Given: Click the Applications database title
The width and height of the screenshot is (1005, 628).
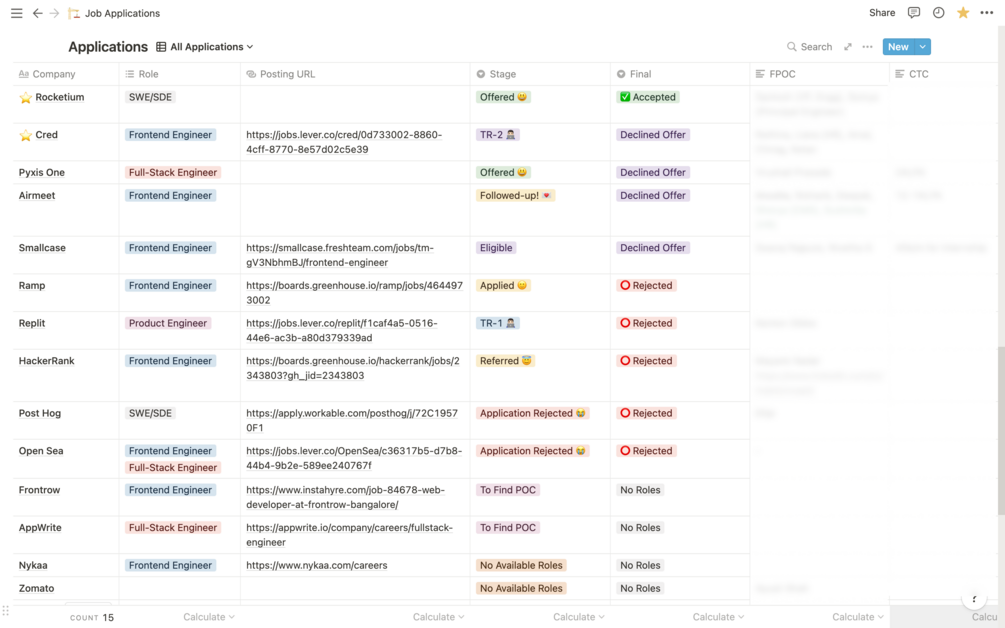Looking at the screenshot, I should [108, 47].
